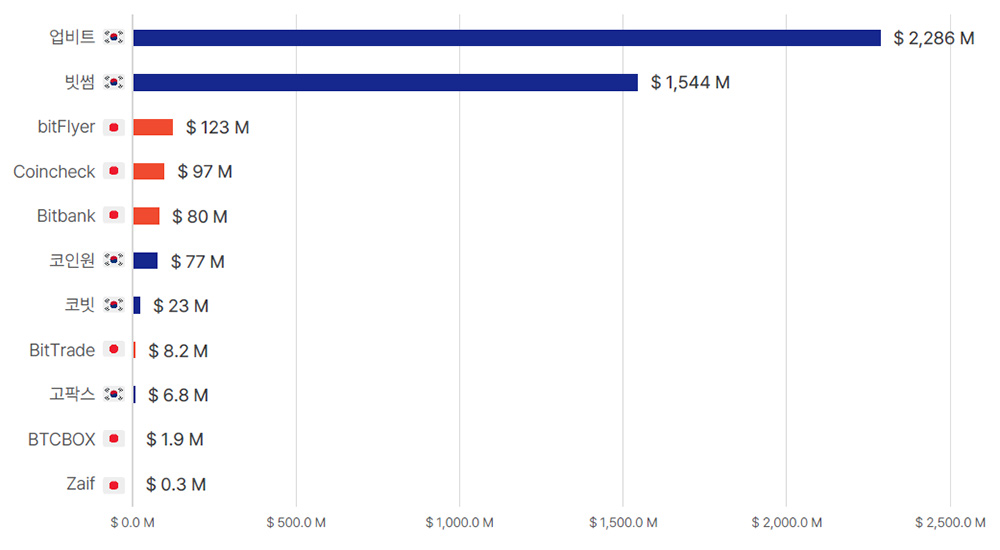Click the $ 2,500.0 M axis tick label
This screenshot has width=1000, height=550.
[x=950, y=523]
